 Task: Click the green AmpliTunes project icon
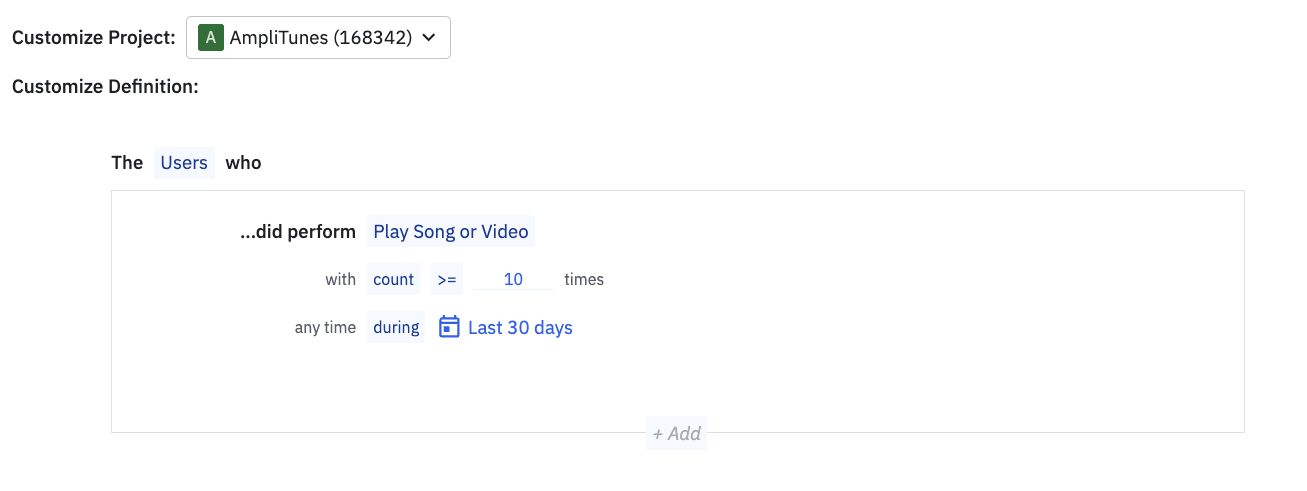coord(209,38)
